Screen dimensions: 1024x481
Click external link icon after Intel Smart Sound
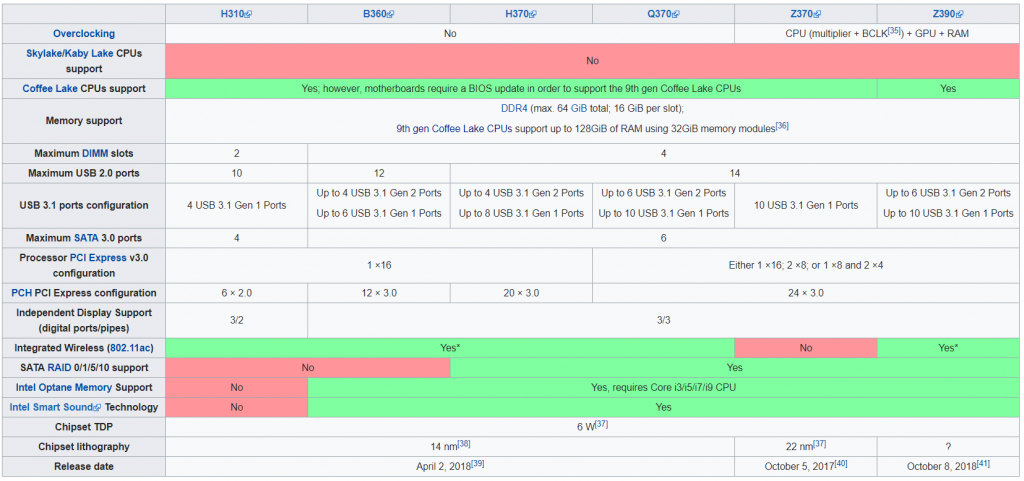[97, 408]
